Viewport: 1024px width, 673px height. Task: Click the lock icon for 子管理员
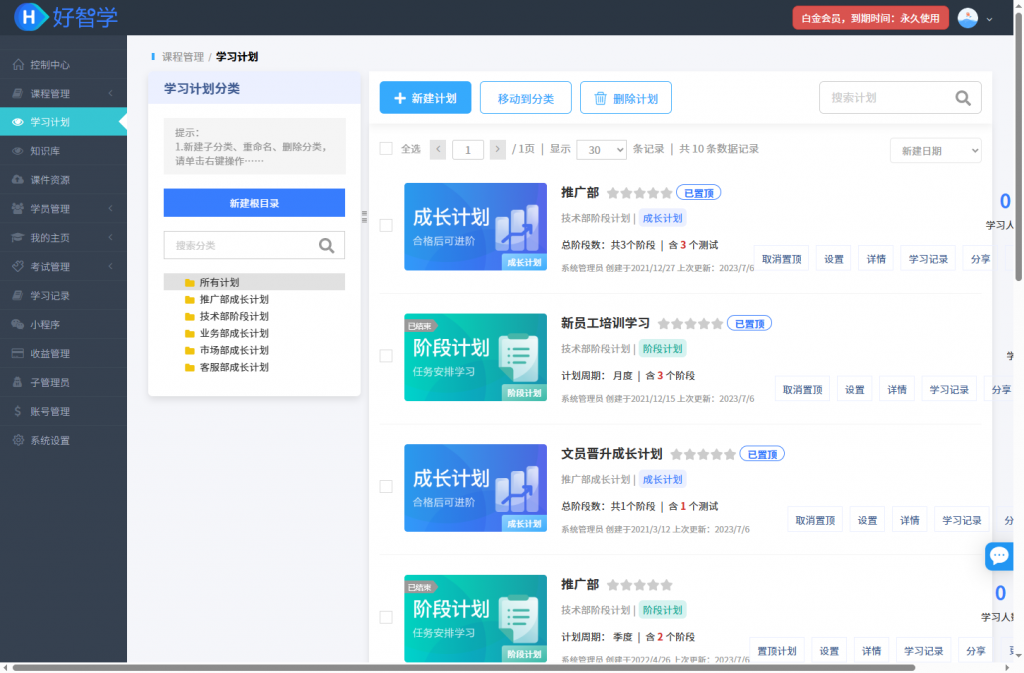tap(18, 383)
